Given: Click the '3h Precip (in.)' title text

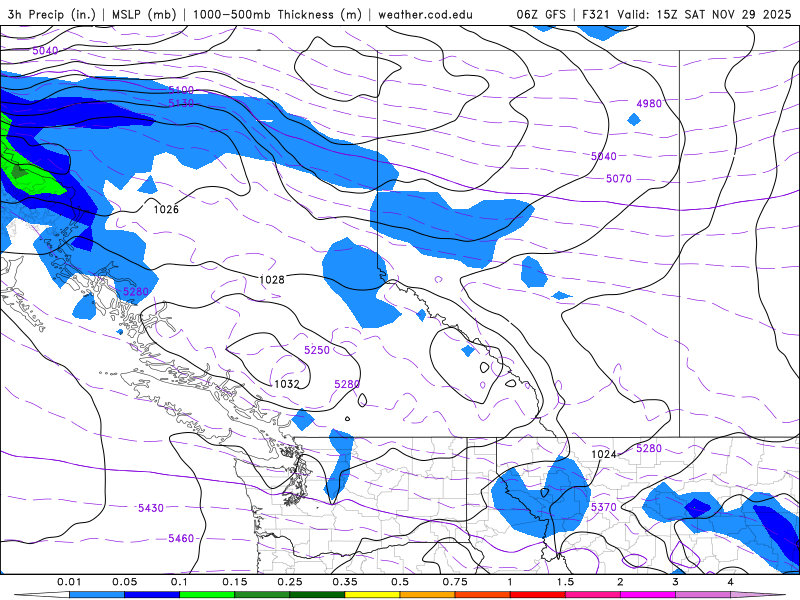Looking at the screenshot, I should (x=52, y=14).
